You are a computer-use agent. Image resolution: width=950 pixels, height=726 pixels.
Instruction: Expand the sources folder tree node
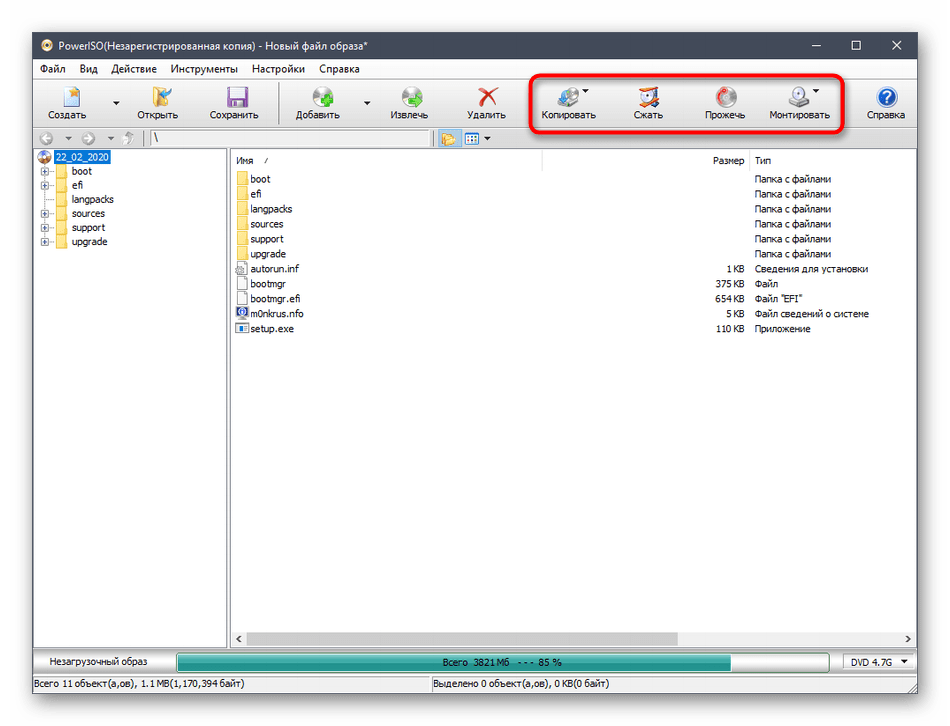(45, 214)
